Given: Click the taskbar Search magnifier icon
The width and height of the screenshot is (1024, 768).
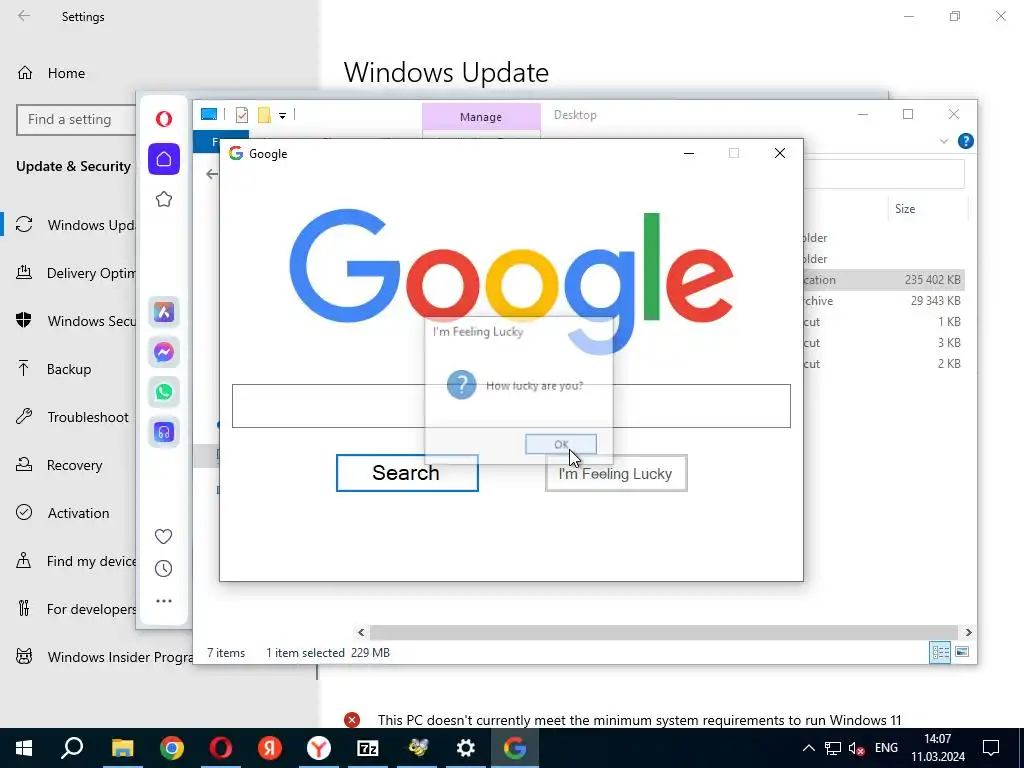Looking at the screenshot, I should (x=72, y=748).
